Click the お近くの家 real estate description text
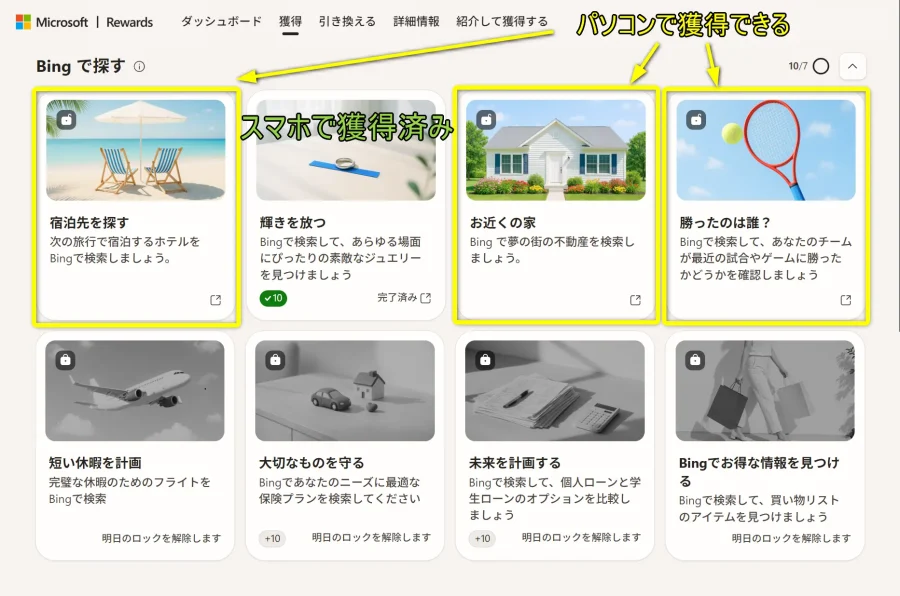The width and height of the screenshot is (900, 596). click(552, 250)
